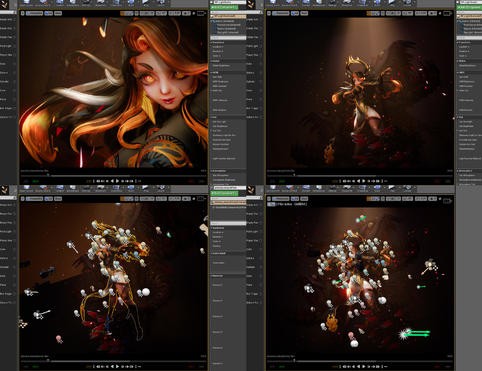
Task: Click Save Current icon in bottom-left editor toolbar
Action: pos(27,188)
